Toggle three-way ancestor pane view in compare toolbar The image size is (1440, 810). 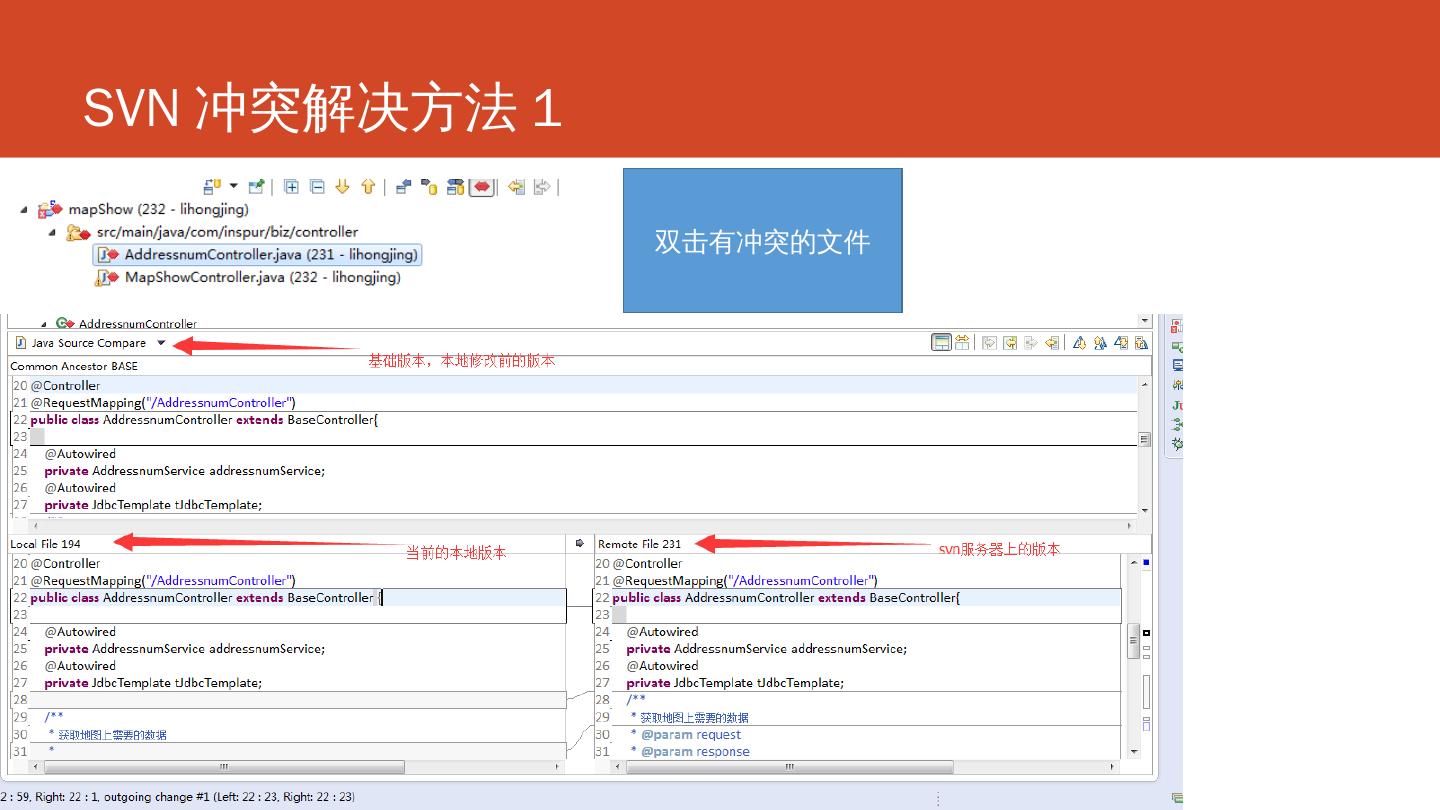click(941, 343)
